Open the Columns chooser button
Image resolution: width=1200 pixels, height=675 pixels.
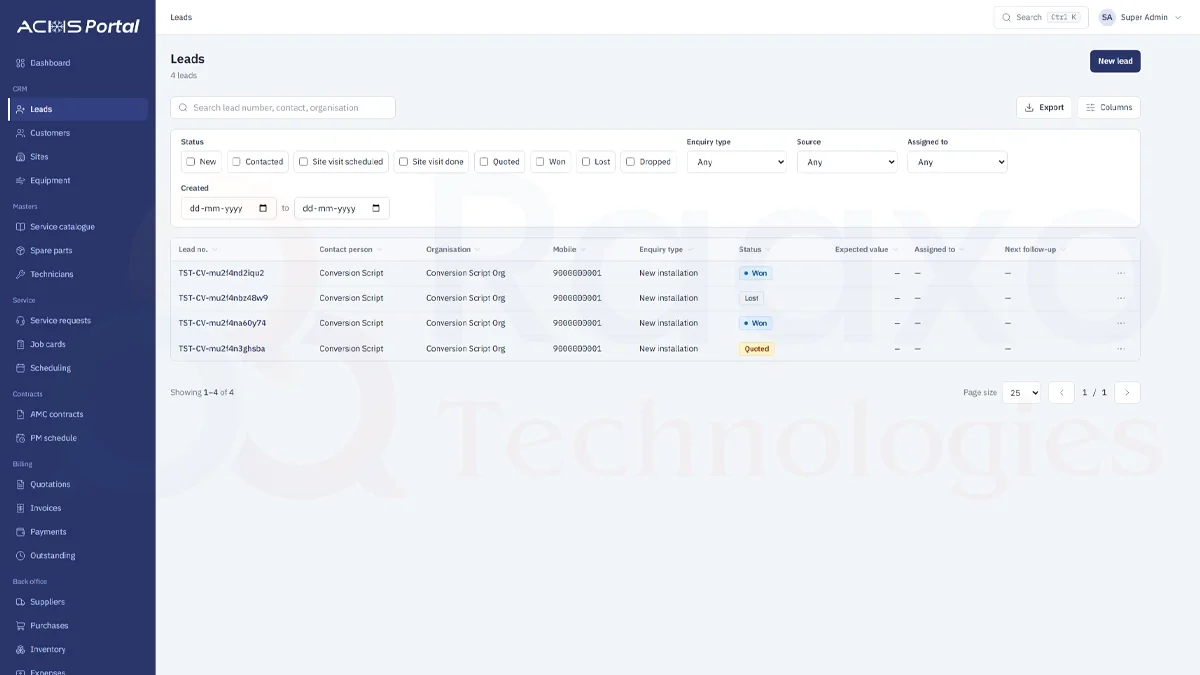pos(1109,108)
